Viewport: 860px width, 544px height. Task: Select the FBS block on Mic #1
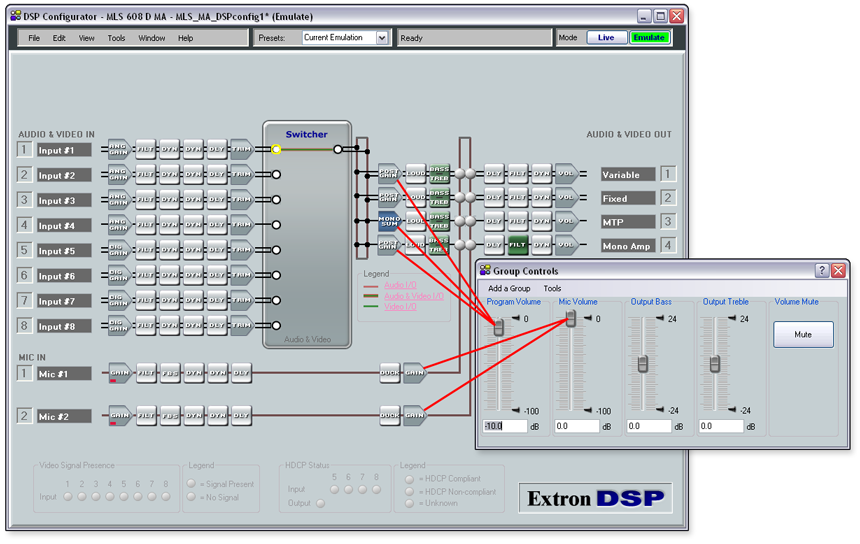click(x=171, y=373)
